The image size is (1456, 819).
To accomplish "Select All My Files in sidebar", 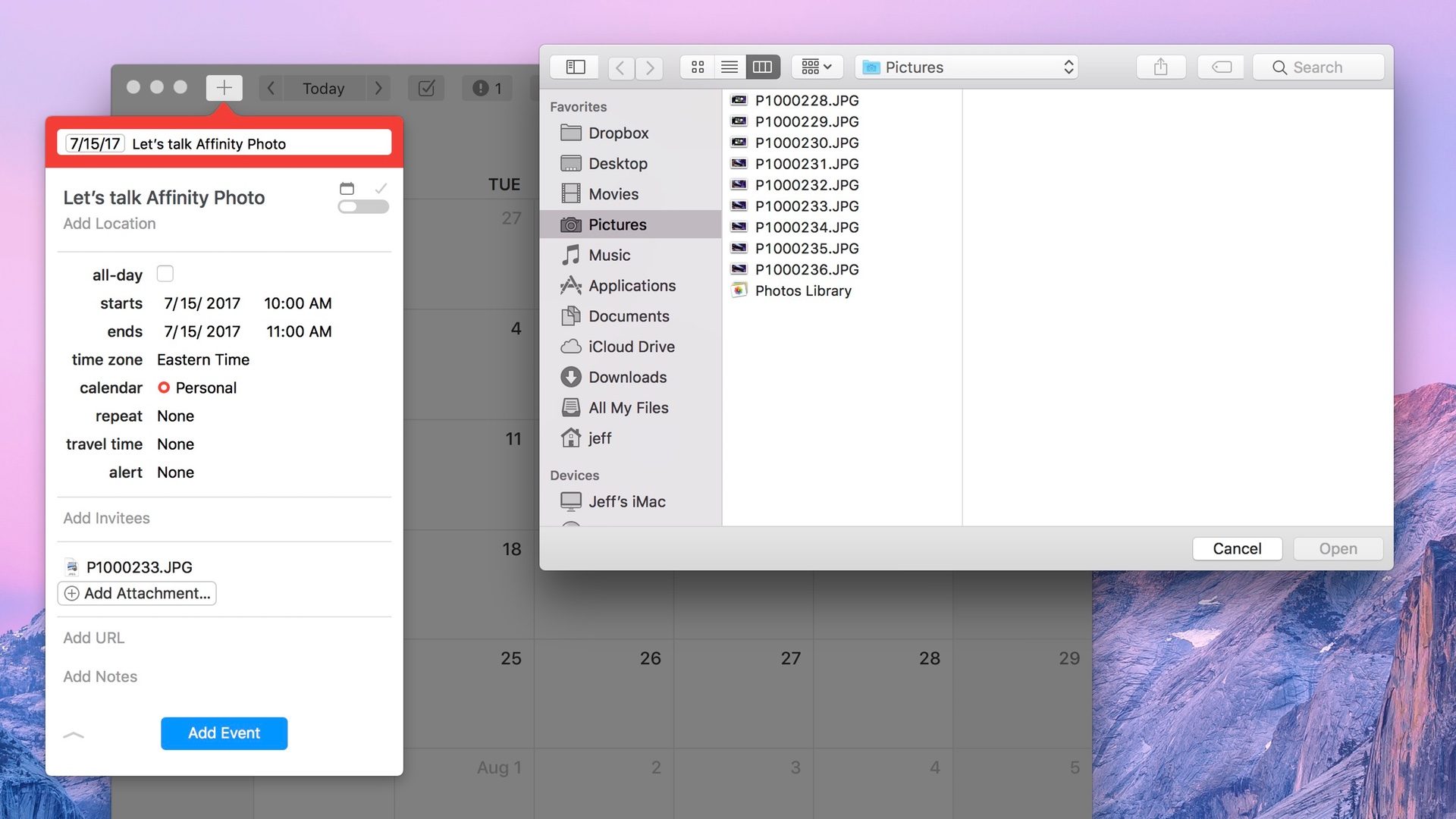I will 630,408.
